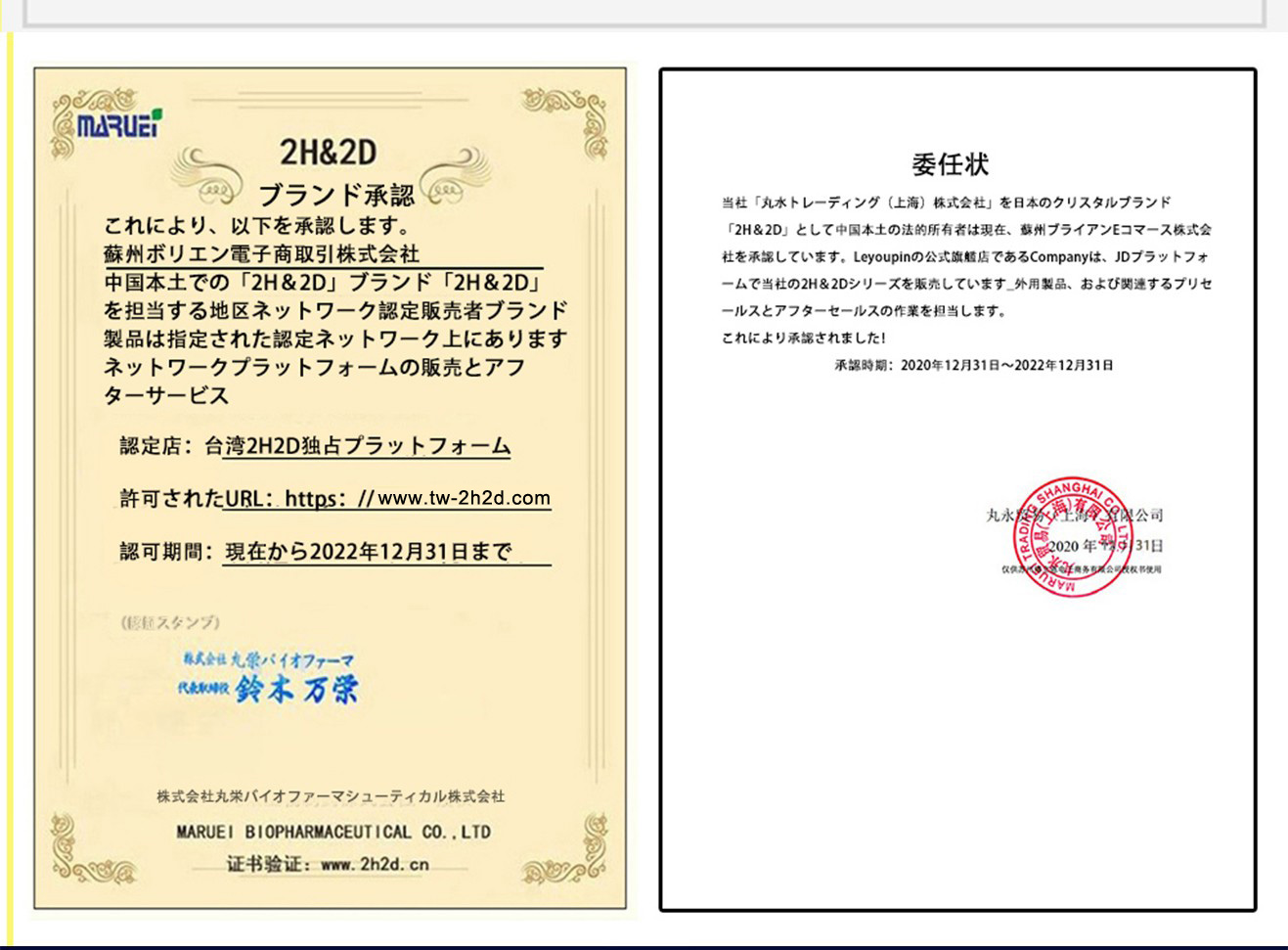Click the "株式会社丸栄バイオファーマシューティカル株式会社" line
Screen dimensions: 1288x950
pyautogui.click(x=331, y=796)
